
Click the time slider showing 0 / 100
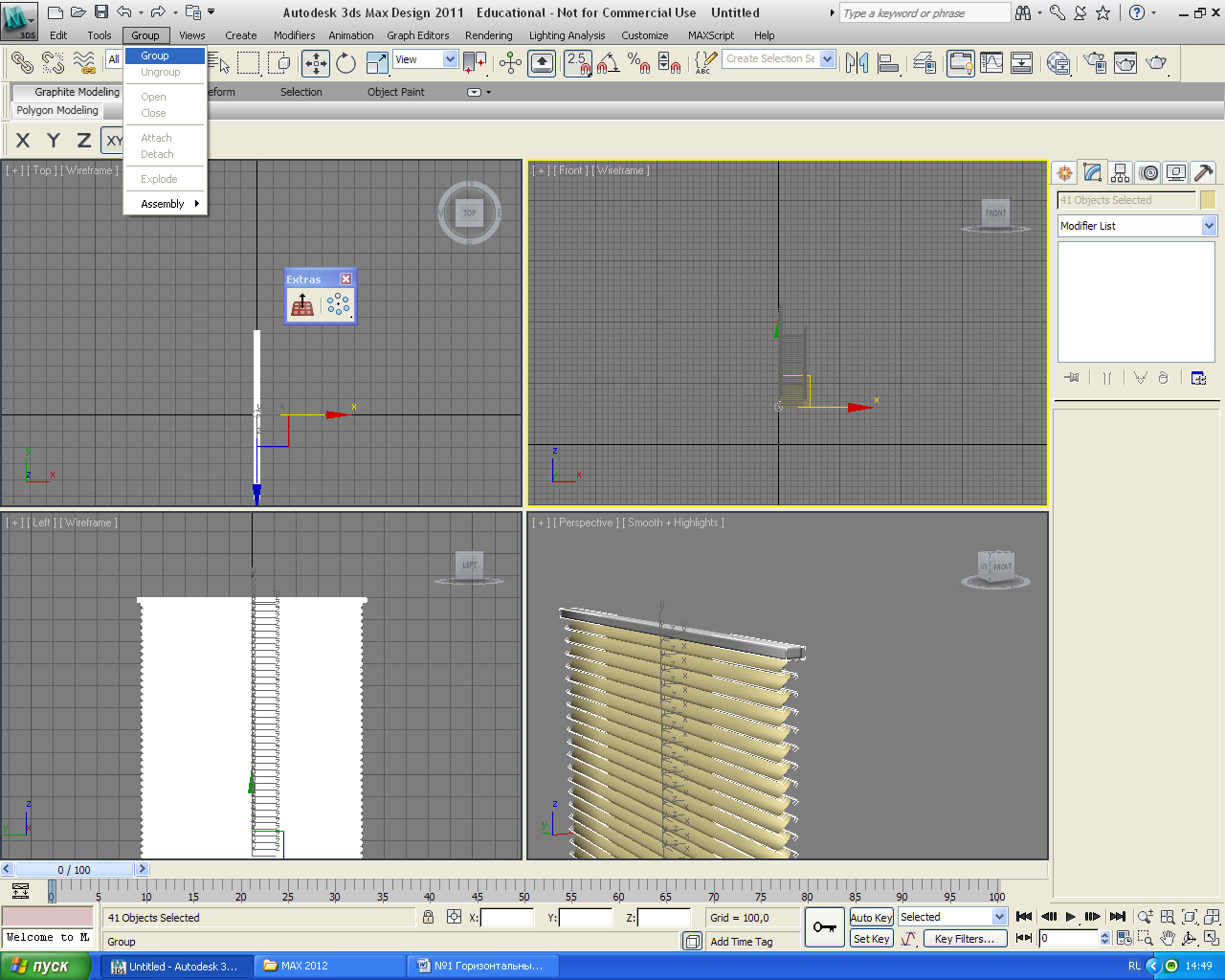[74, 869]
